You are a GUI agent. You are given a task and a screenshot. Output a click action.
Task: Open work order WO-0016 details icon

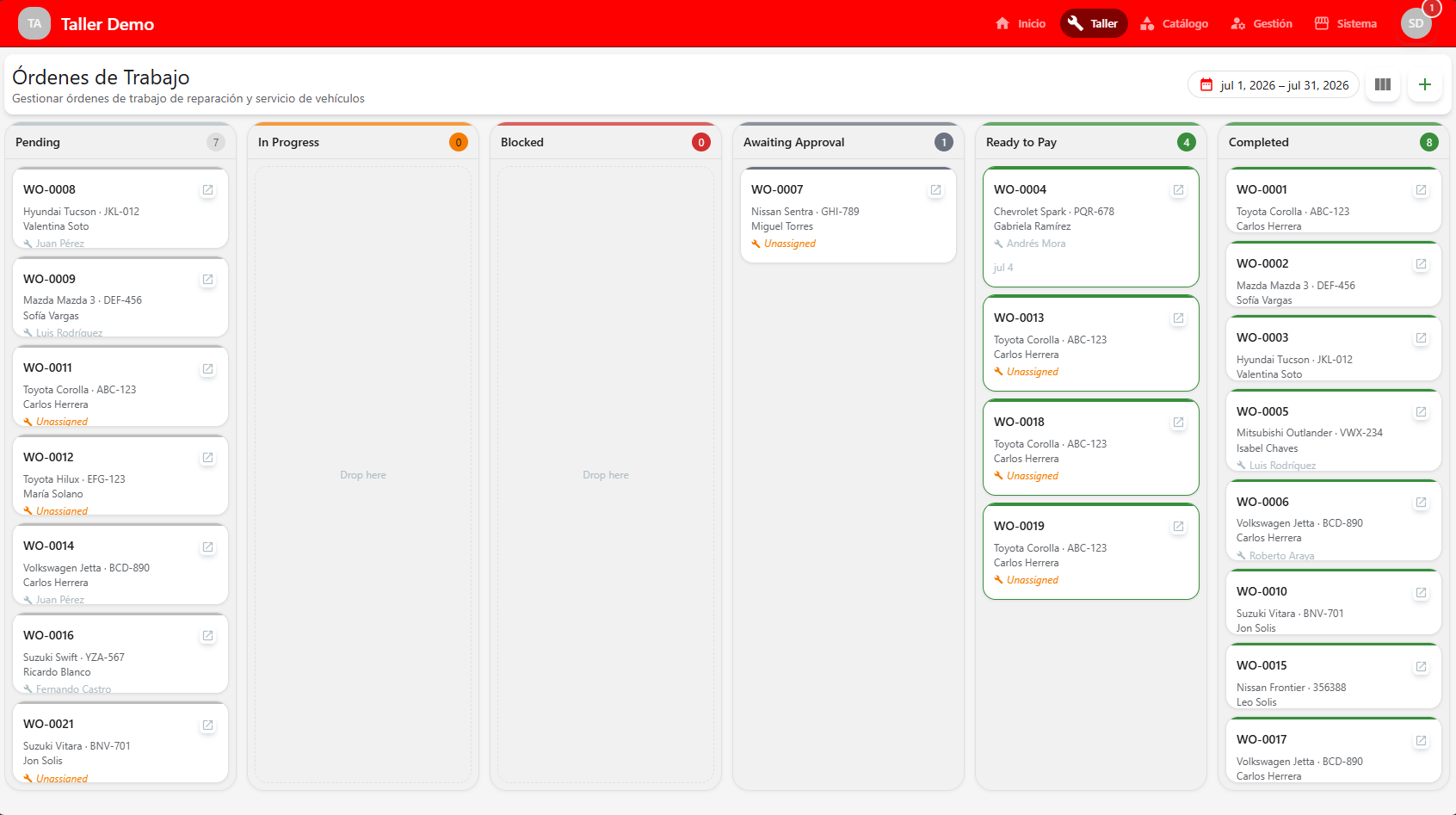[207, 636]
